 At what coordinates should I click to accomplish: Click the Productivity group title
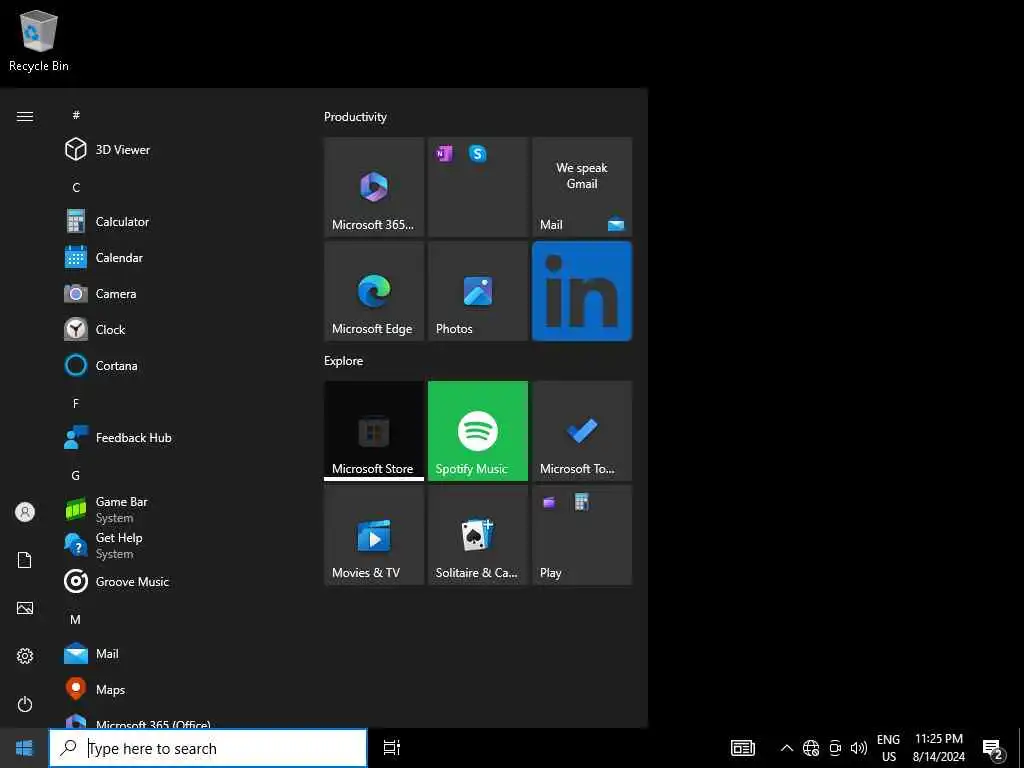355,117
